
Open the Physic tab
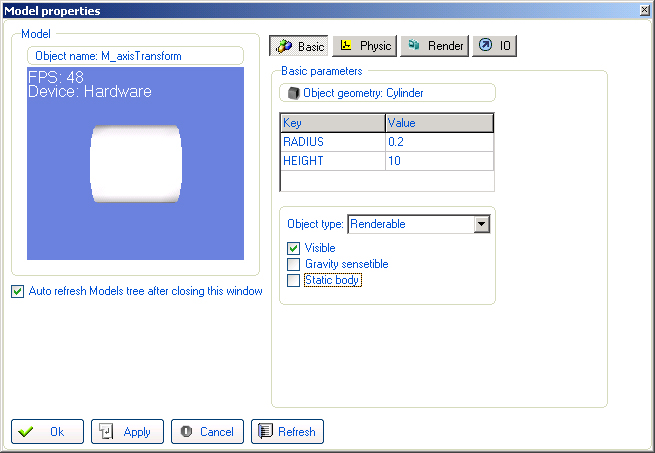pos(365,46)
